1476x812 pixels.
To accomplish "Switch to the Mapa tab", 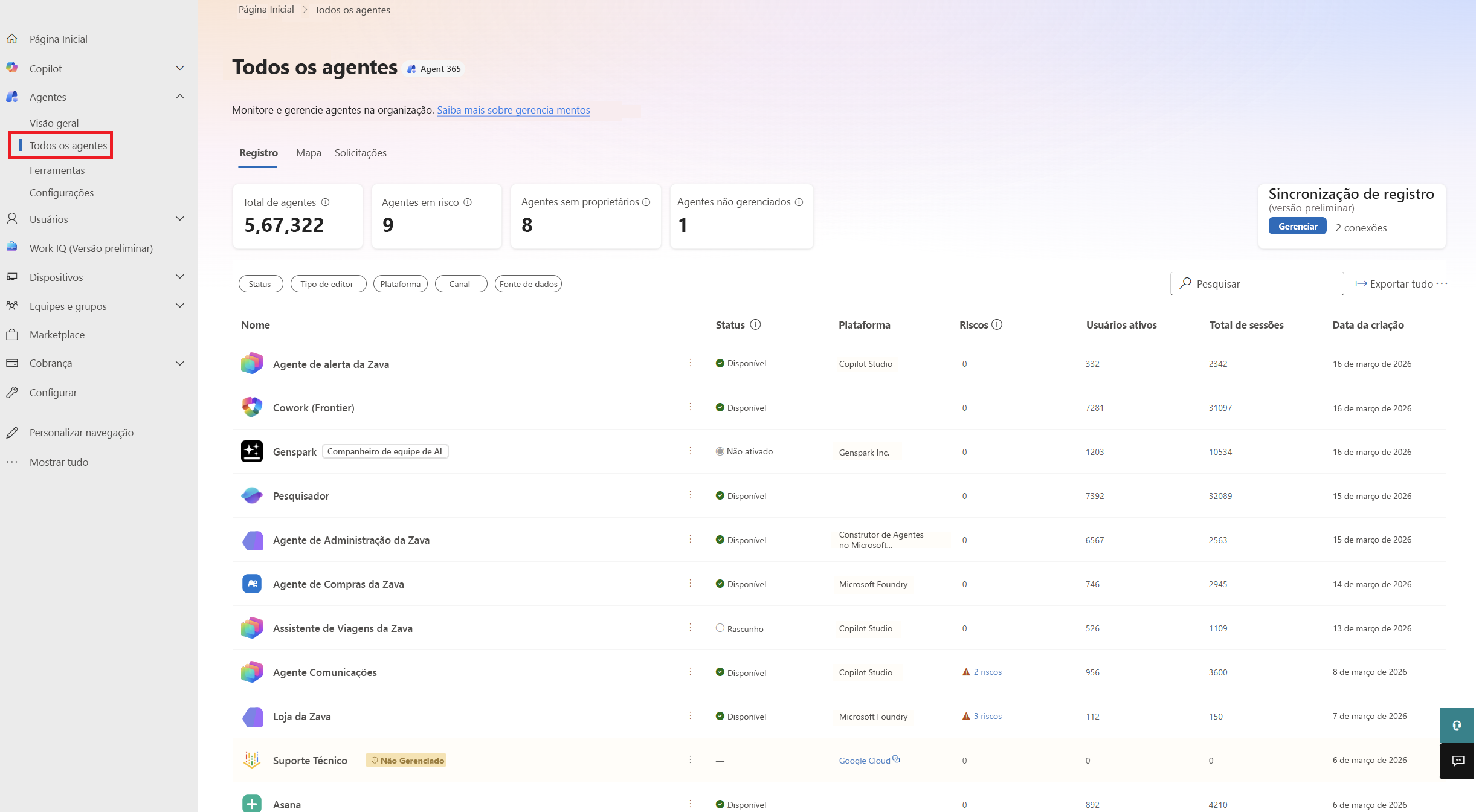I will [309, 153].
